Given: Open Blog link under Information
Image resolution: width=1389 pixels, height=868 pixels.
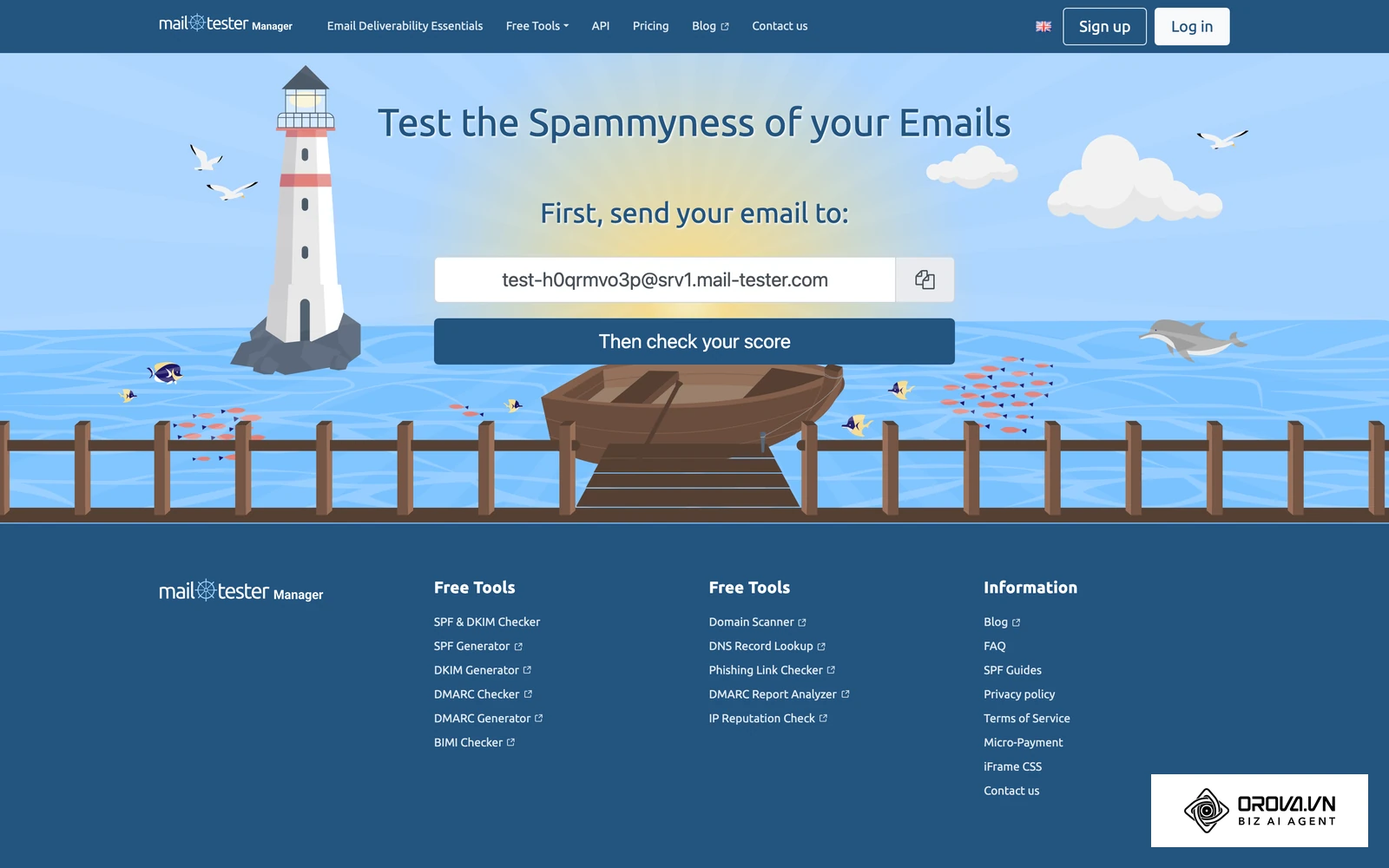Looking at the screenshot, I should point(1002,621).
